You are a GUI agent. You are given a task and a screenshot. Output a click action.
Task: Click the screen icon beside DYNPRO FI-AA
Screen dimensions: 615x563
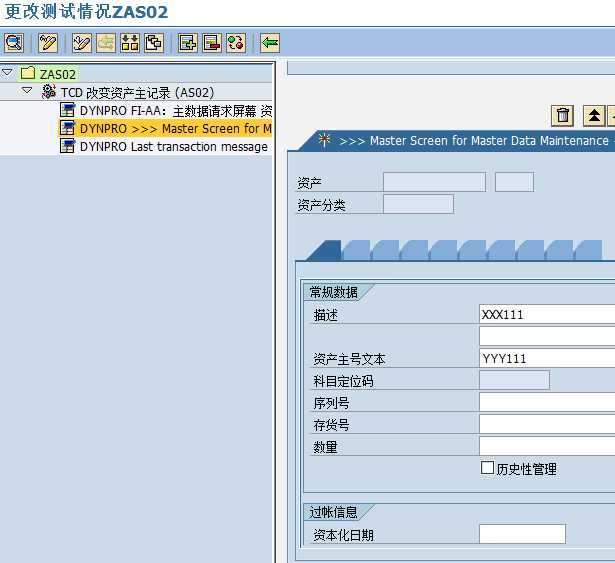tap(67, 110)
